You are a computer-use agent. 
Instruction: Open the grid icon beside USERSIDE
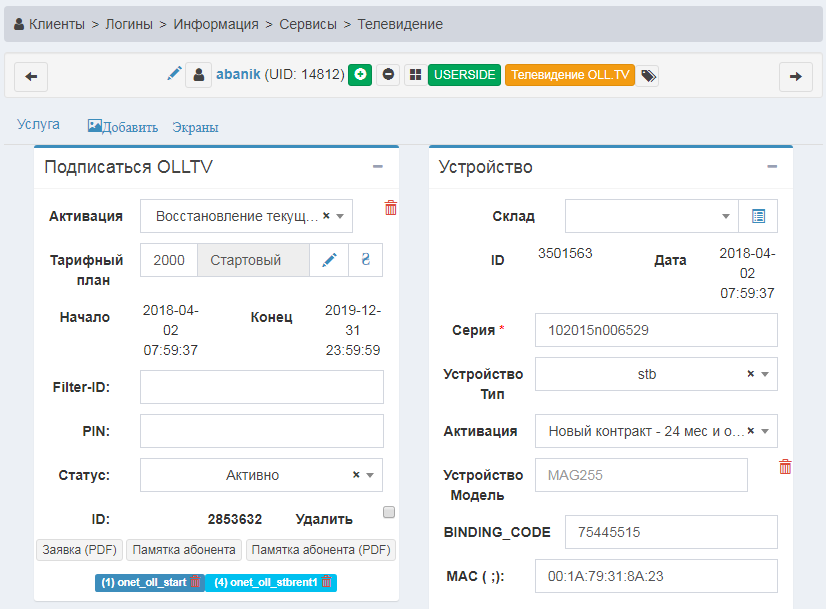click(414, 75)
